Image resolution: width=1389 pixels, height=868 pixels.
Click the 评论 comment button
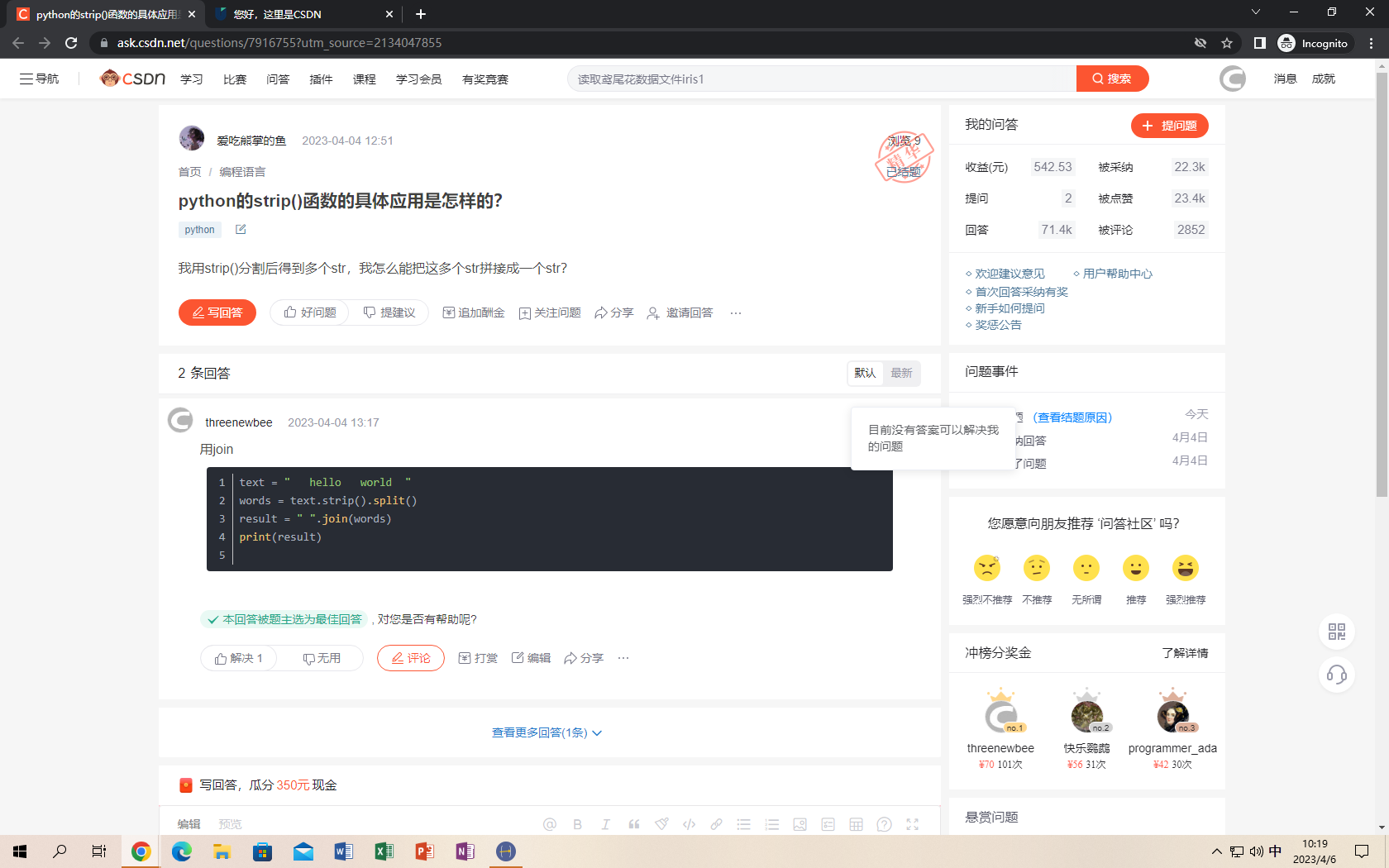click(411, 658)
